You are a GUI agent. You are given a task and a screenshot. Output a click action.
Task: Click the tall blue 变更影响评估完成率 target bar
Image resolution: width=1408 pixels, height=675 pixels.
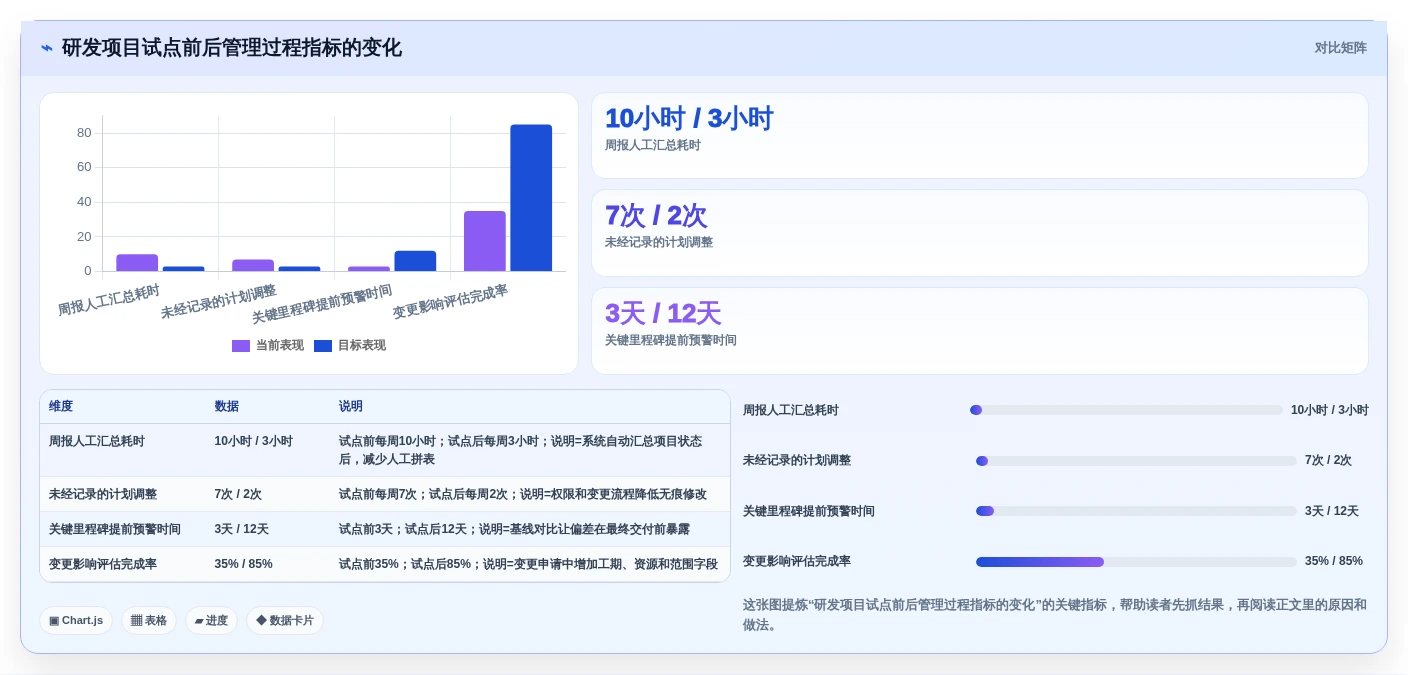pyautogui.click(x=531, y=198)
